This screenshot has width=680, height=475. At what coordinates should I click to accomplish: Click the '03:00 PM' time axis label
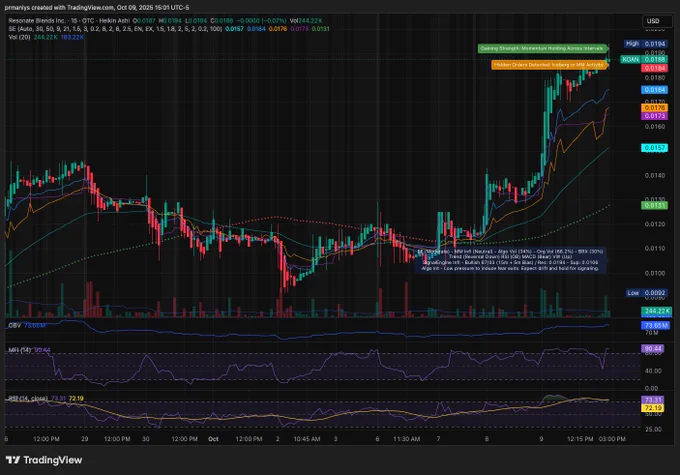click(612, 439)
